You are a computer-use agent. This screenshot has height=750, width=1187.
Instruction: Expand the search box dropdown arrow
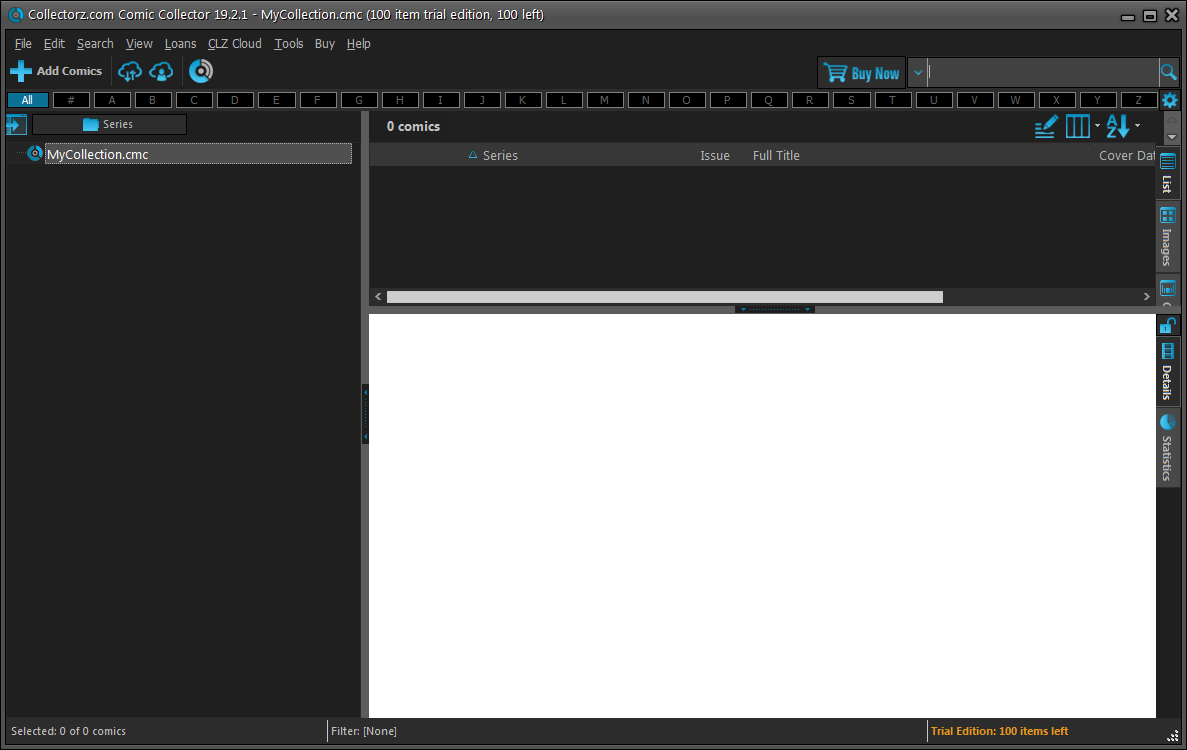(918, 73)
